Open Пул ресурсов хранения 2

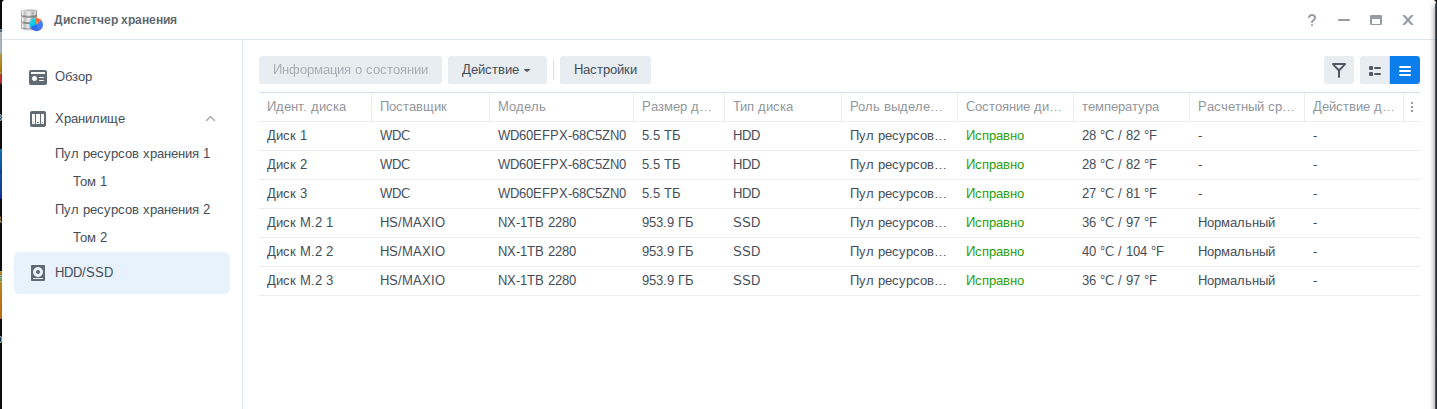pyautogui.click(x=132, y=210)
